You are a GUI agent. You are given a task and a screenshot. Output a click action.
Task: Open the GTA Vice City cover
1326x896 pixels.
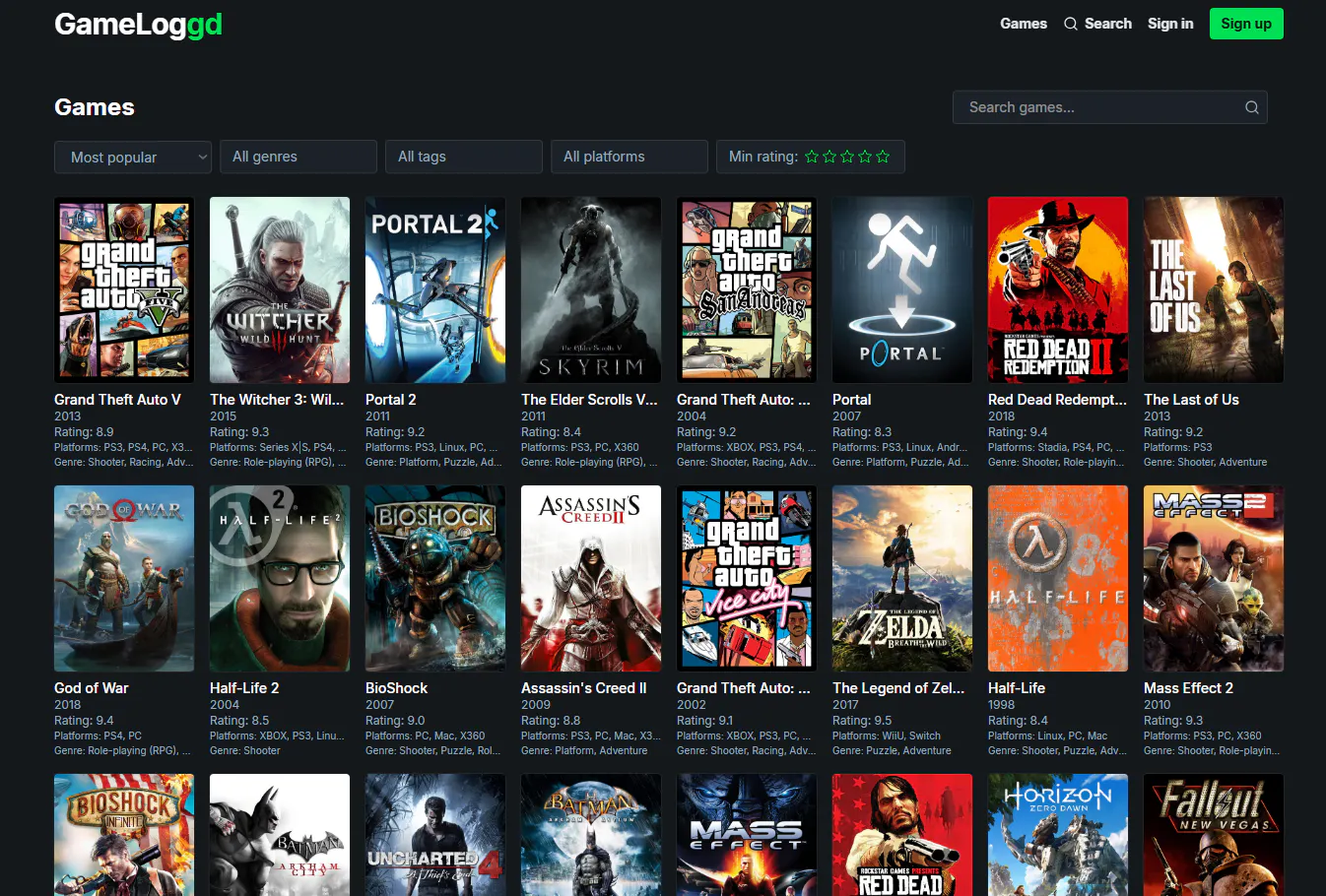(747, 578)
